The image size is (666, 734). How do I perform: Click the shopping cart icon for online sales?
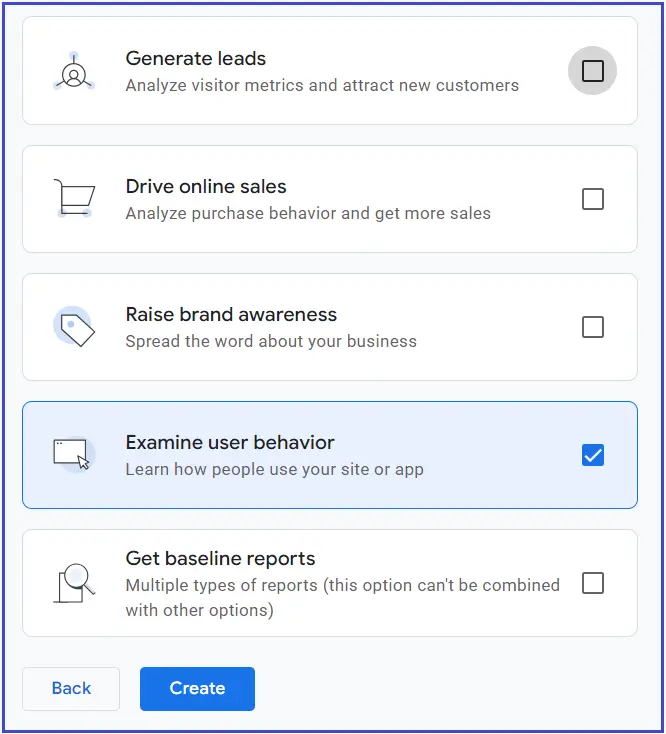coord(74,198)
